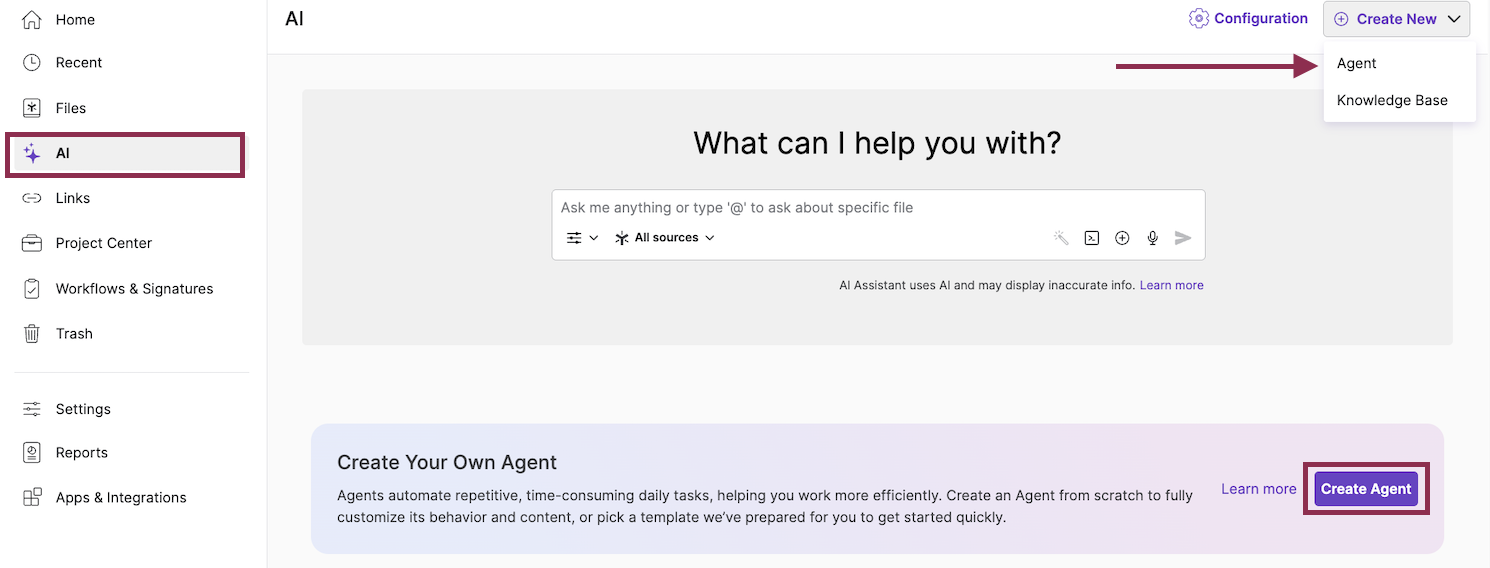Choose Knowledge Base menu option
The width and height of the screenshot is (1490, 568).
pos(1392,100)
